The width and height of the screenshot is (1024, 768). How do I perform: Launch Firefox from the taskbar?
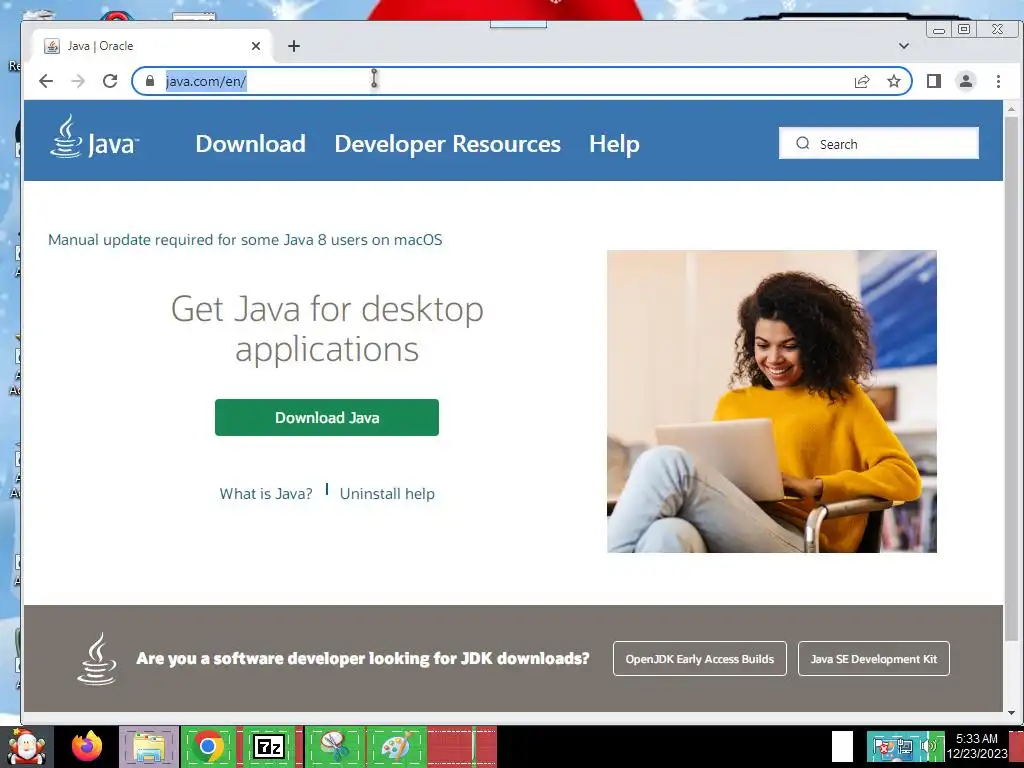click(x=87, y=746)
